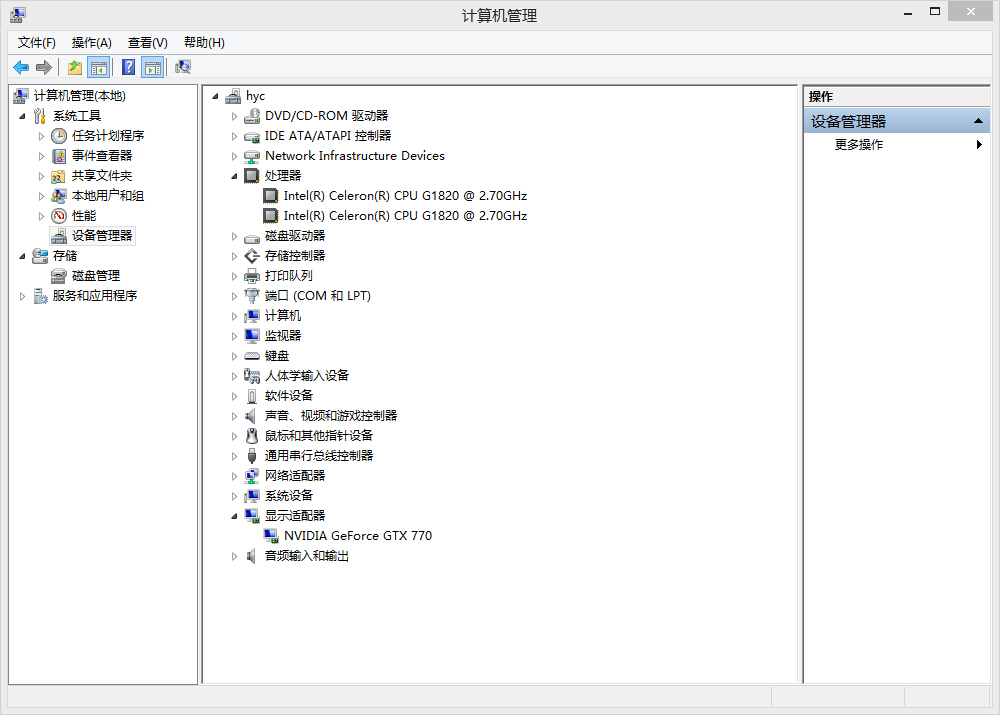This screenshot has height=715, width=1000.
Task: Select the 计算机 device category row
Action: (x=283, y=316)
